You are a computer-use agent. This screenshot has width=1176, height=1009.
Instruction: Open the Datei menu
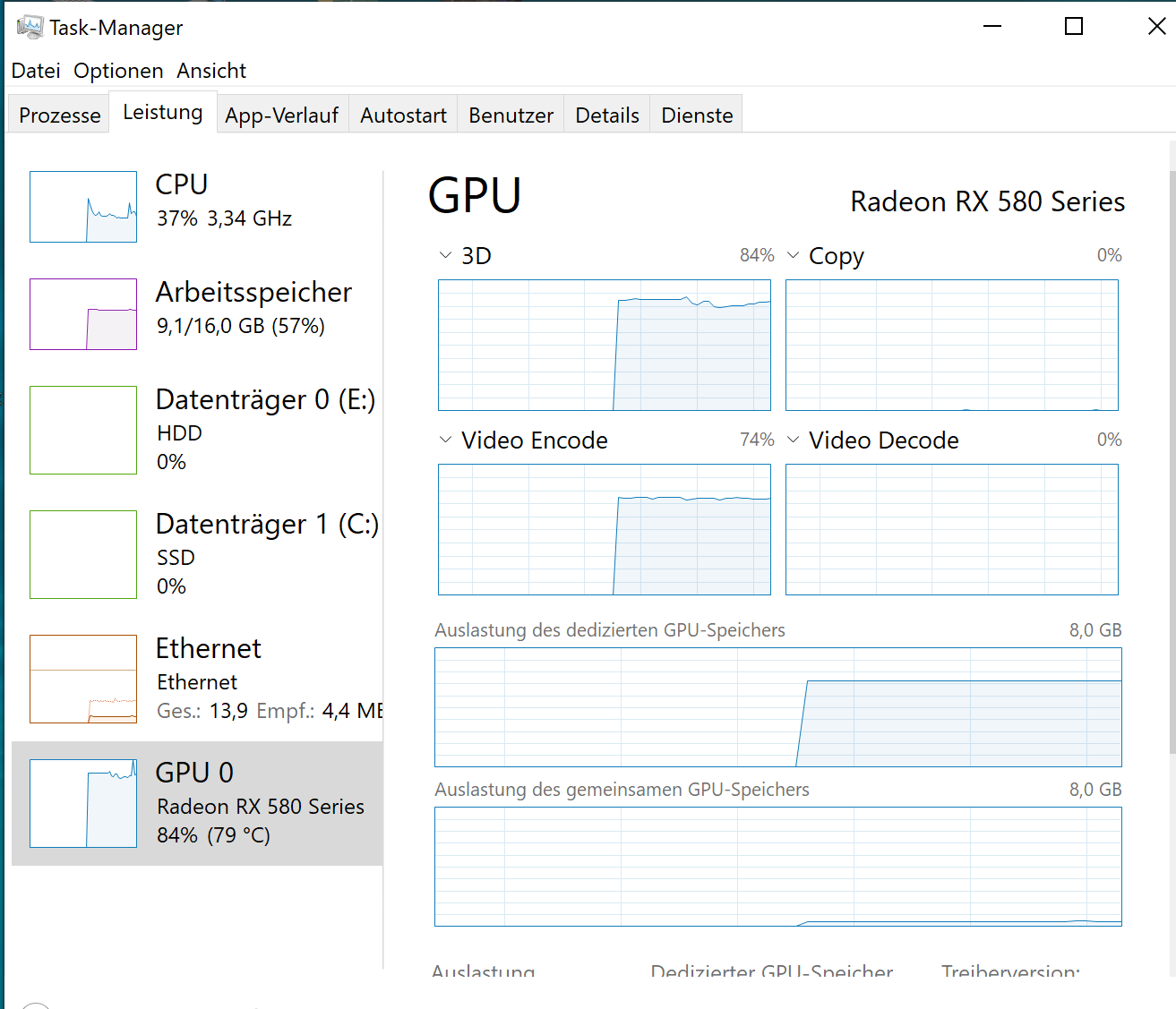tap(36, 71)
